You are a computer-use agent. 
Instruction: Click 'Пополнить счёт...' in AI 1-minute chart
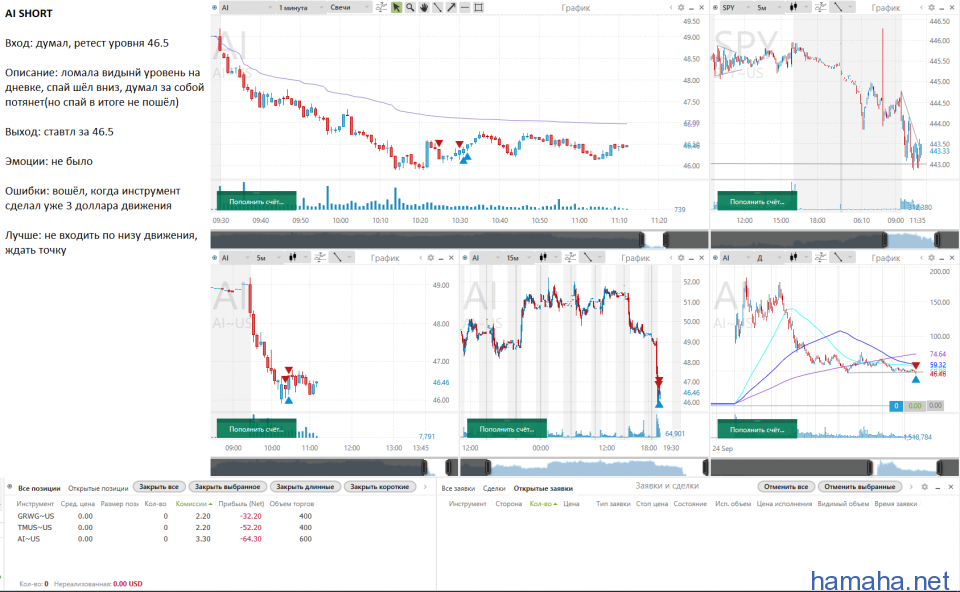coord(257,201)
